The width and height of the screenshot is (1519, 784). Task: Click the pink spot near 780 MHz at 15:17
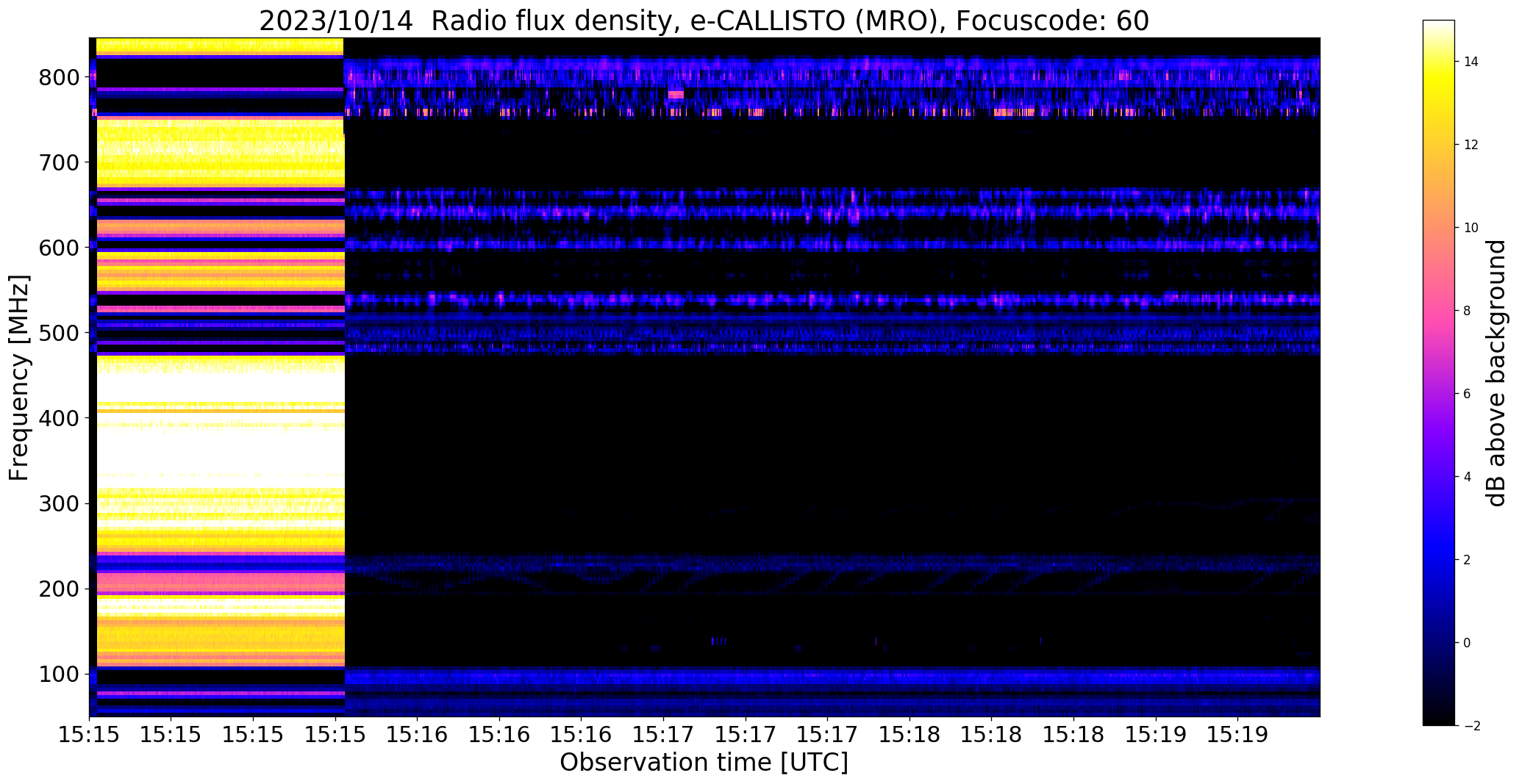676,94
